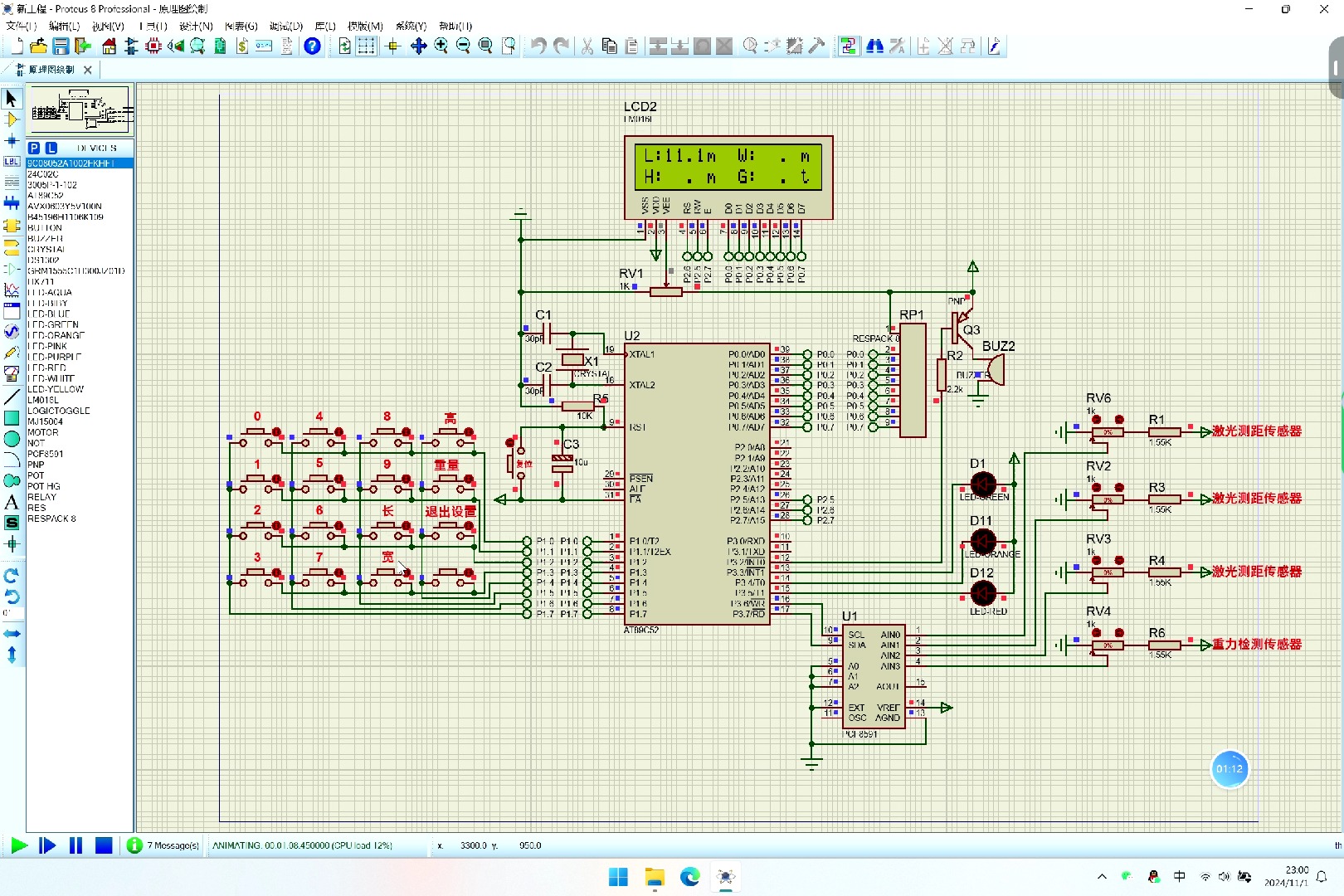This screenshot has width=1344, height=896.
Task: Click the Y-Mirror vertical flip icon
Action: [x=11, y=655]
